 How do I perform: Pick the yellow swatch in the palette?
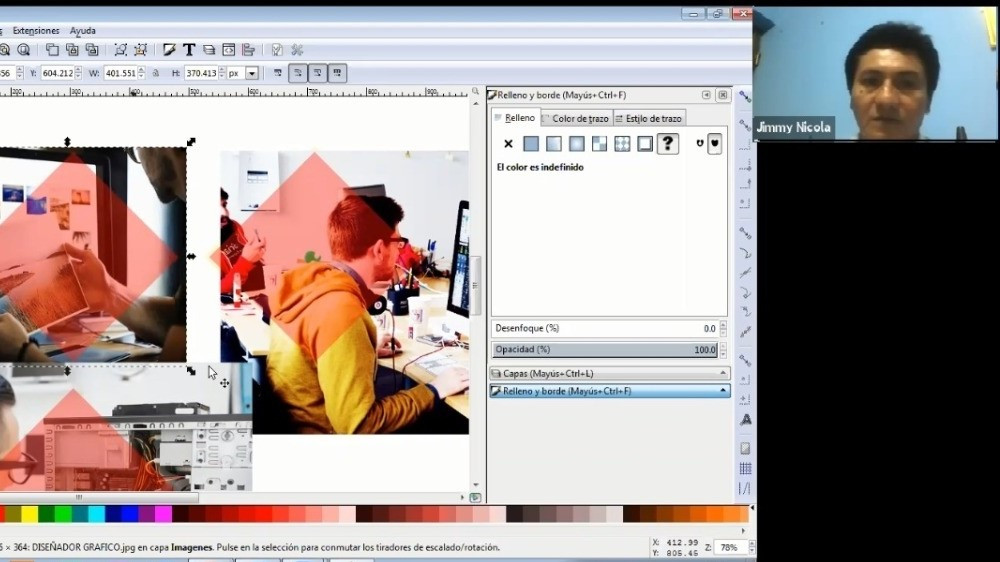click(x=28, y=514)
